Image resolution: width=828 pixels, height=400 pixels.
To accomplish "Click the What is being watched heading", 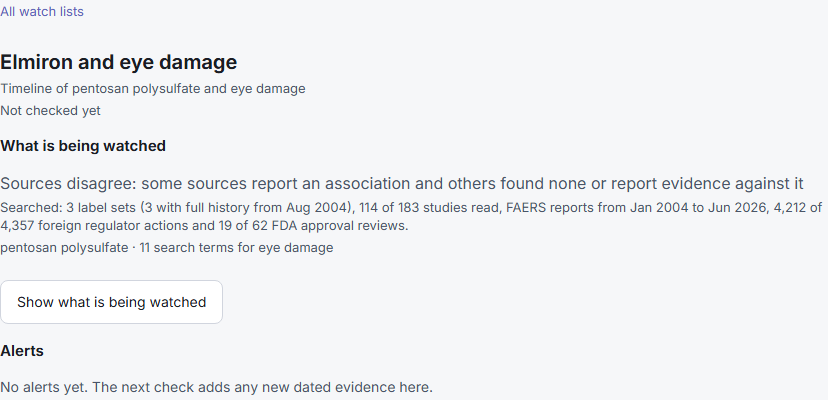I will click(83, 146).
